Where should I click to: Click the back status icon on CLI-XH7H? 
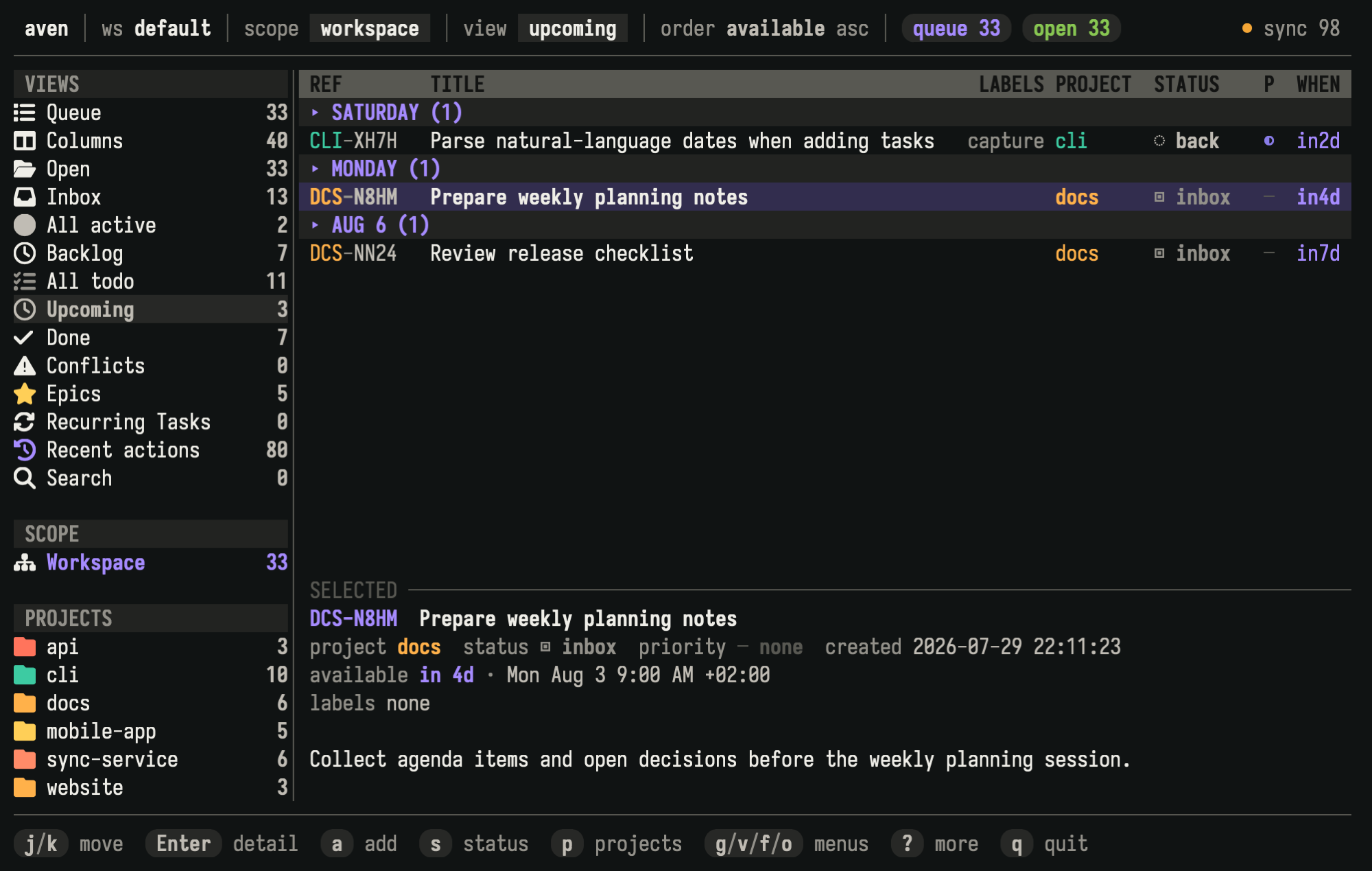pos(1159,141)
